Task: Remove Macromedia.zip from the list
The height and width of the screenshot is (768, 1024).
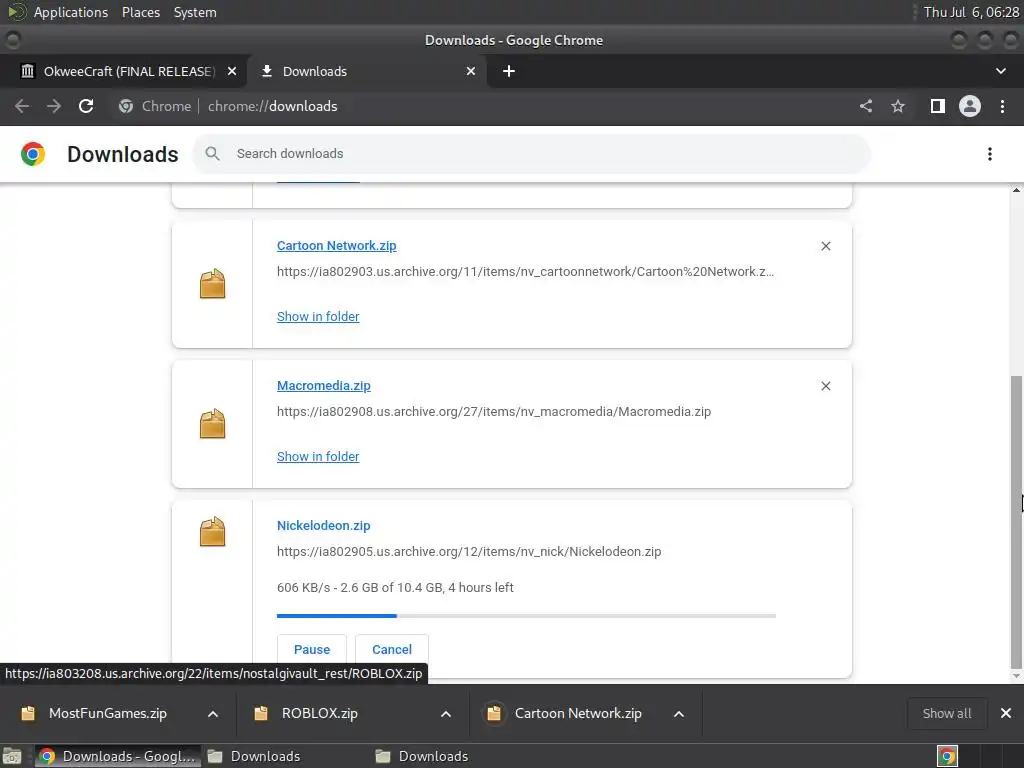Action: pyautogui.click(x=825, y=386)
